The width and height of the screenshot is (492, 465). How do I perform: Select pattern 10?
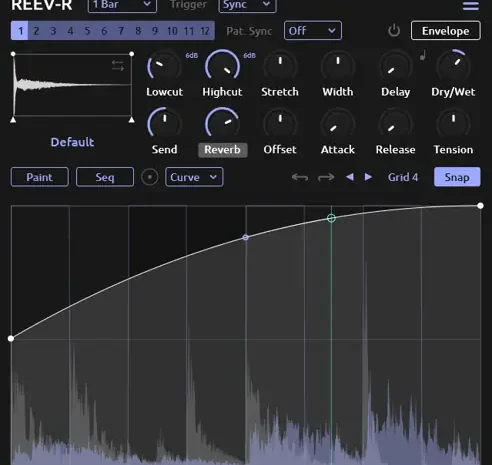(x=172, y=31)
